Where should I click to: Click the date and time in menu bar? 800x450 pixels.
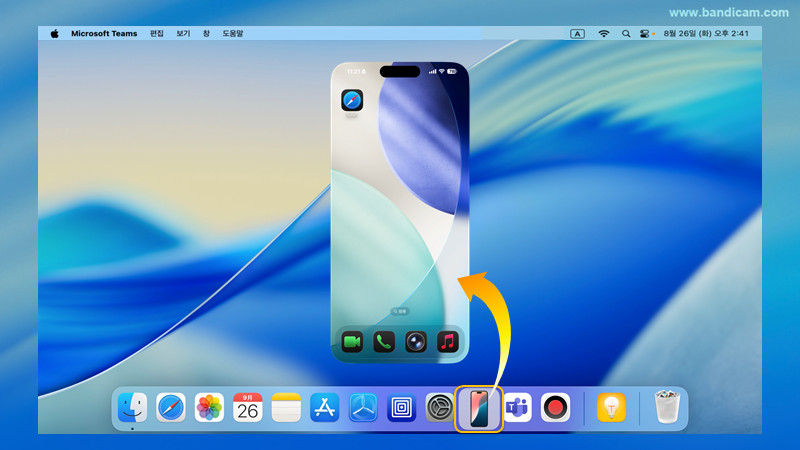pyautogui.click(x=706, y=33)
